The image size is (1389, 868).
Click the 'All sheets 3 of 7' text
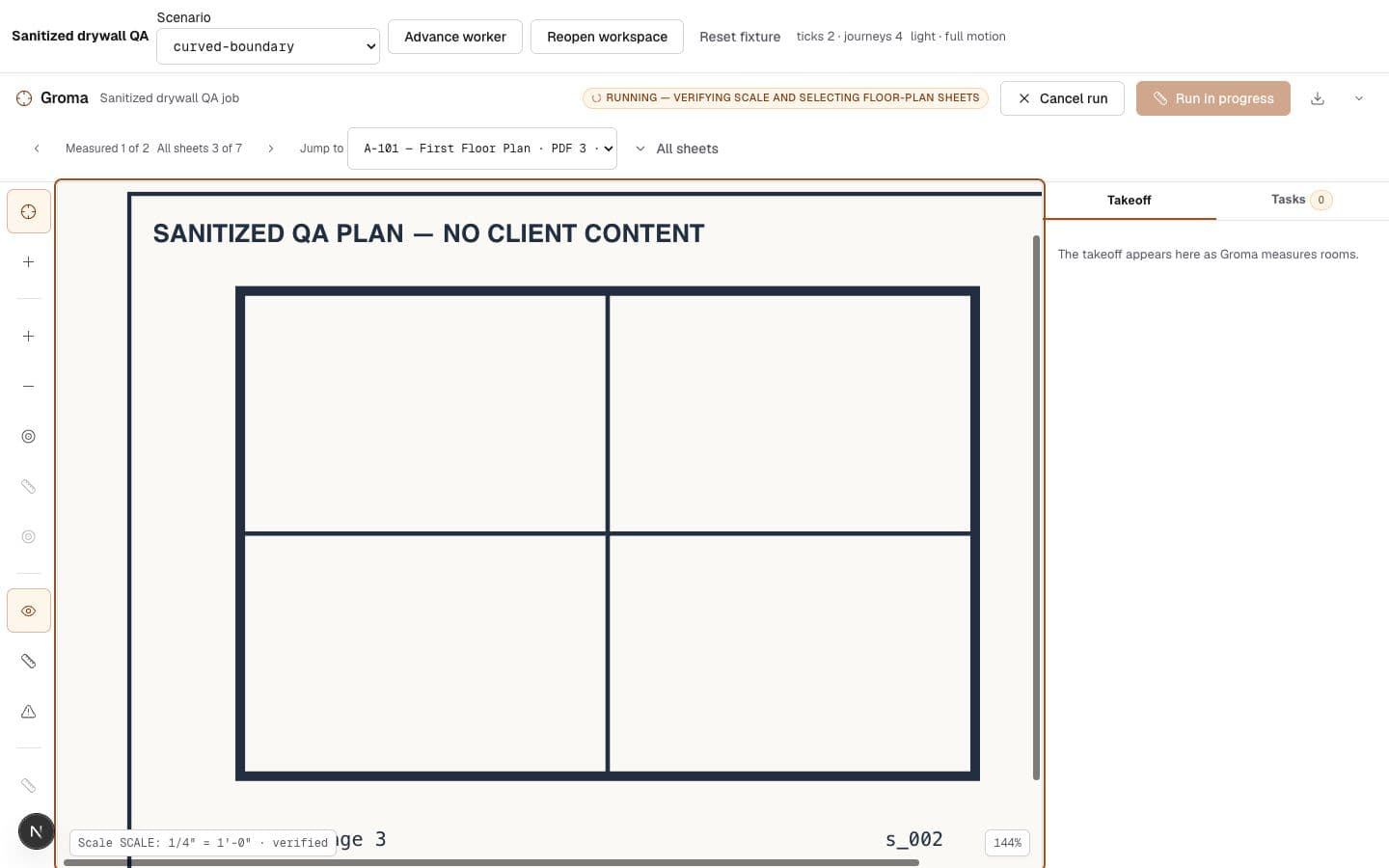click(x=200, y=149)
